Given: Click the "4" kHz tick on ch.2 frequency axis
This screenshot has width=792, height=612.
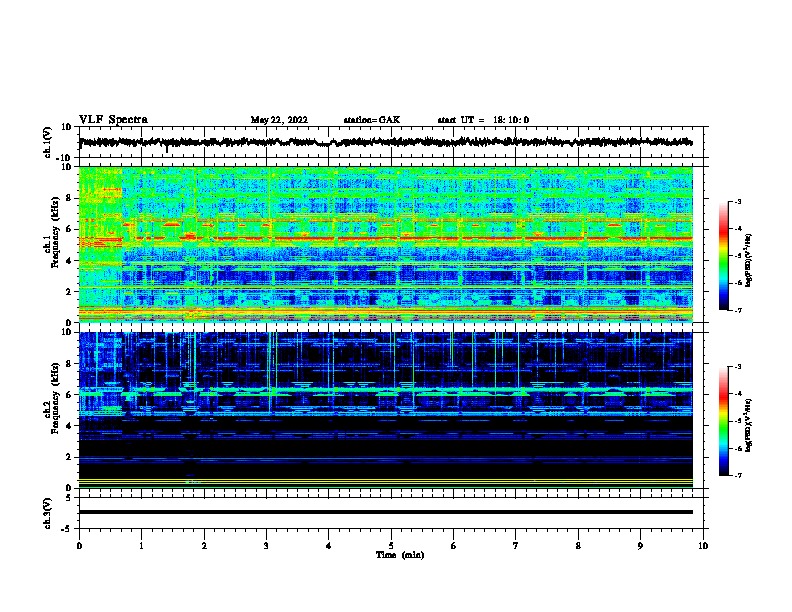Looking at the screenshot, I should pyautogui.click(x=69, y=426).
